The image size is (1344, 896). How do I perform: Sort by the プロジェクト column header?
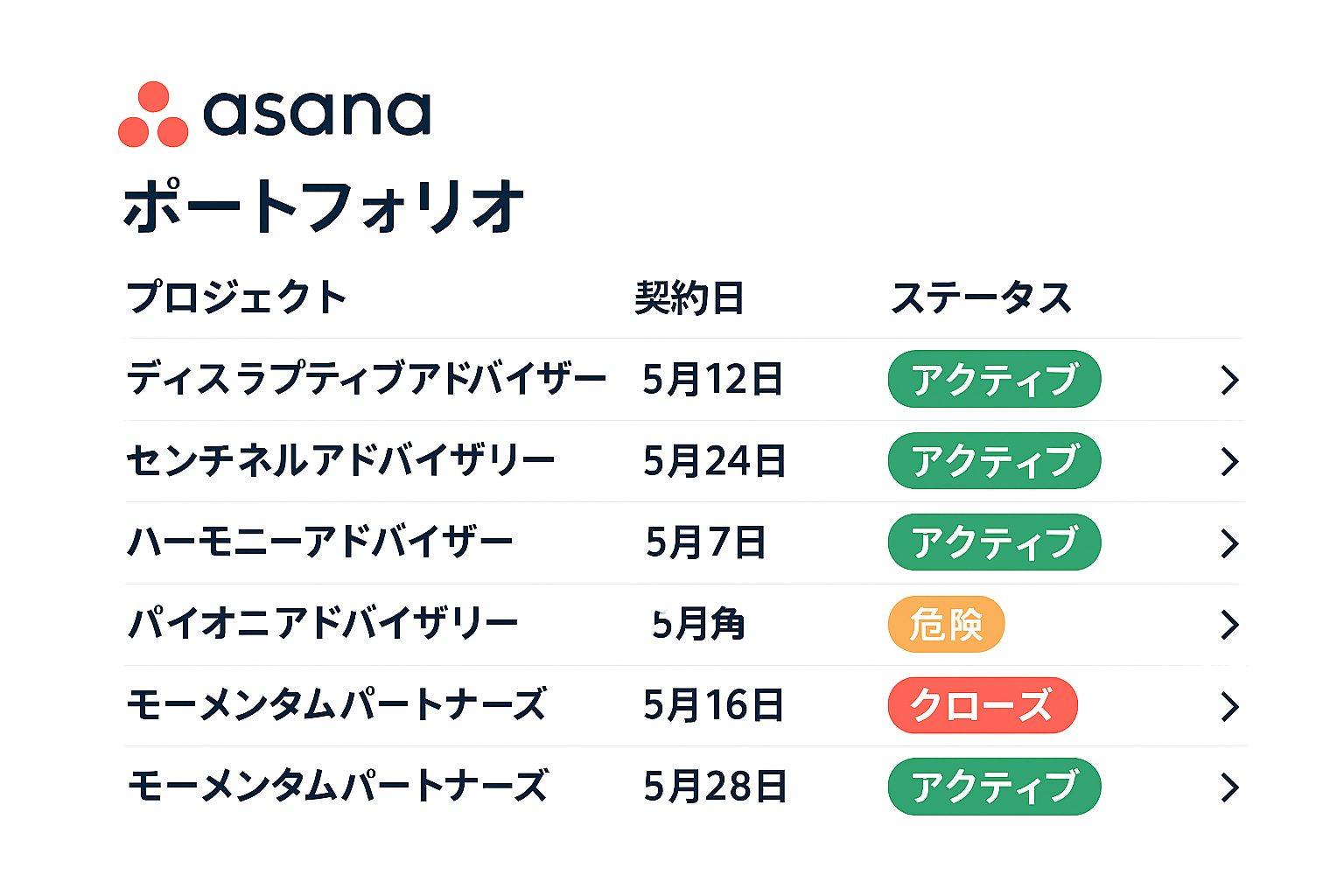pos(236,297)
